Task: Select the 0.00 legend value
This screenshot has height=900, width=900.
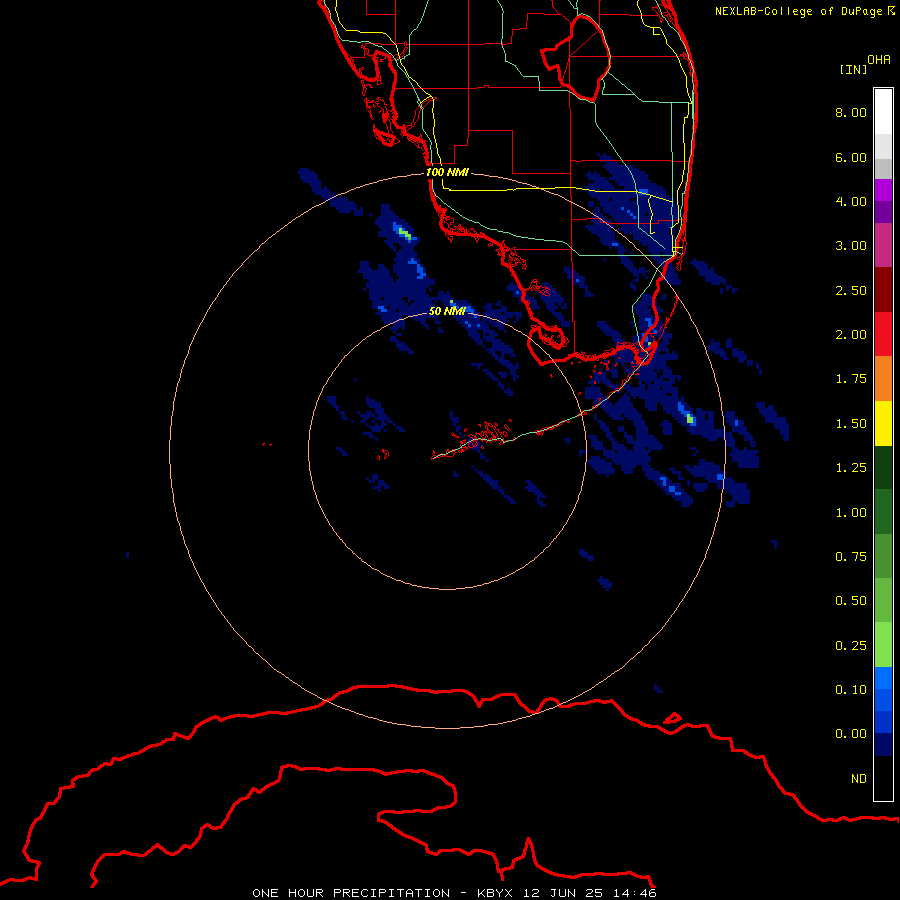Action: point(851,734)
